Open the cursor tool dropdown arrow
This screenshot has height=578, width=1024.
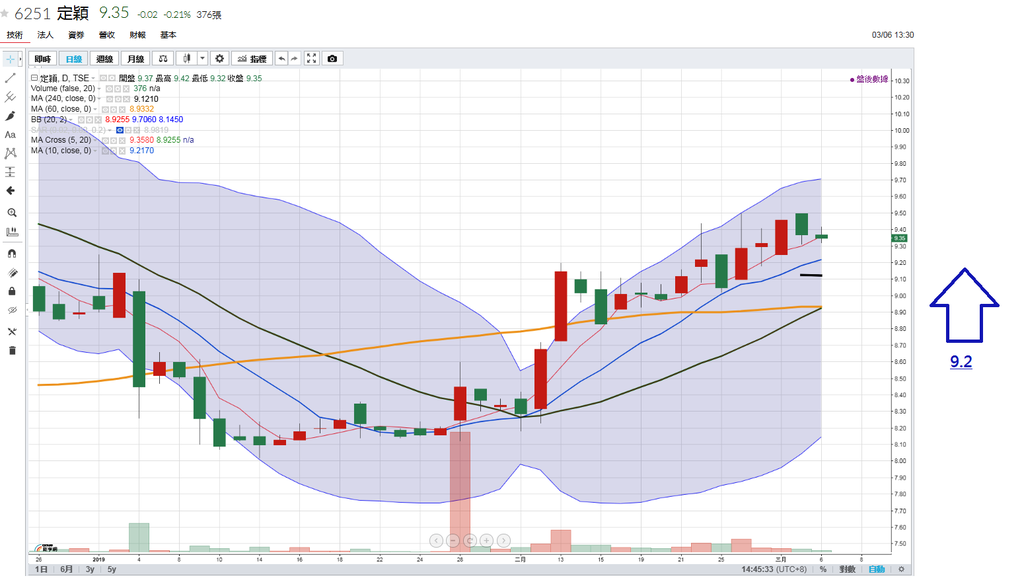[20, 59]
